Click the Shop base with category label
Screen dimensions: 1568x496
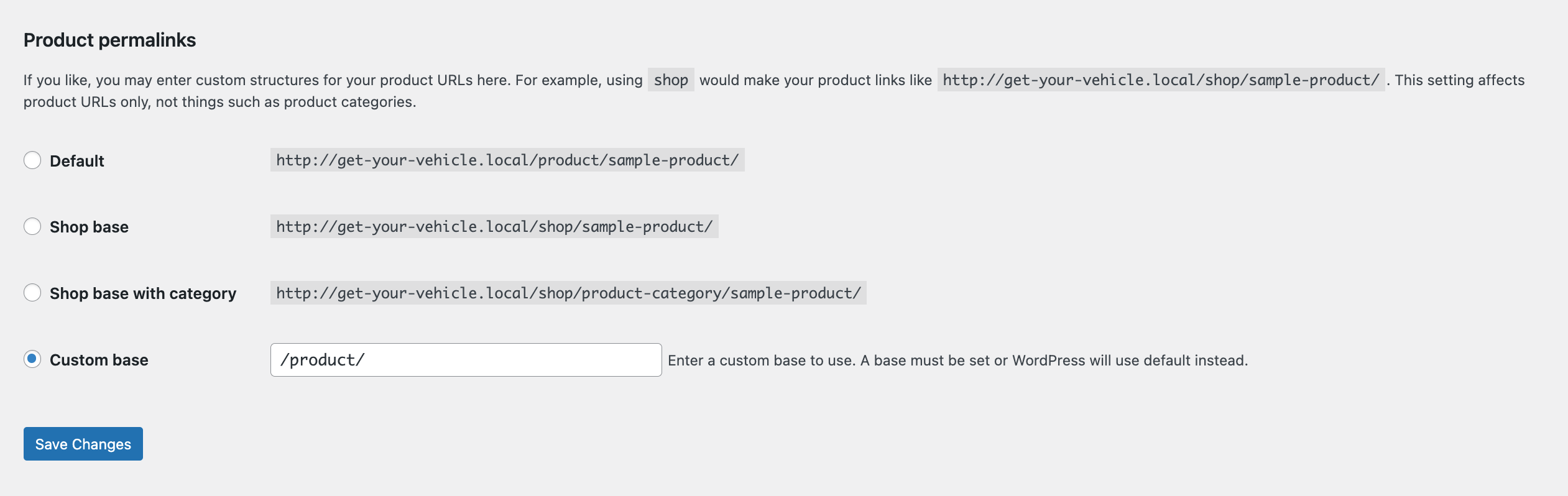[143, 293]
